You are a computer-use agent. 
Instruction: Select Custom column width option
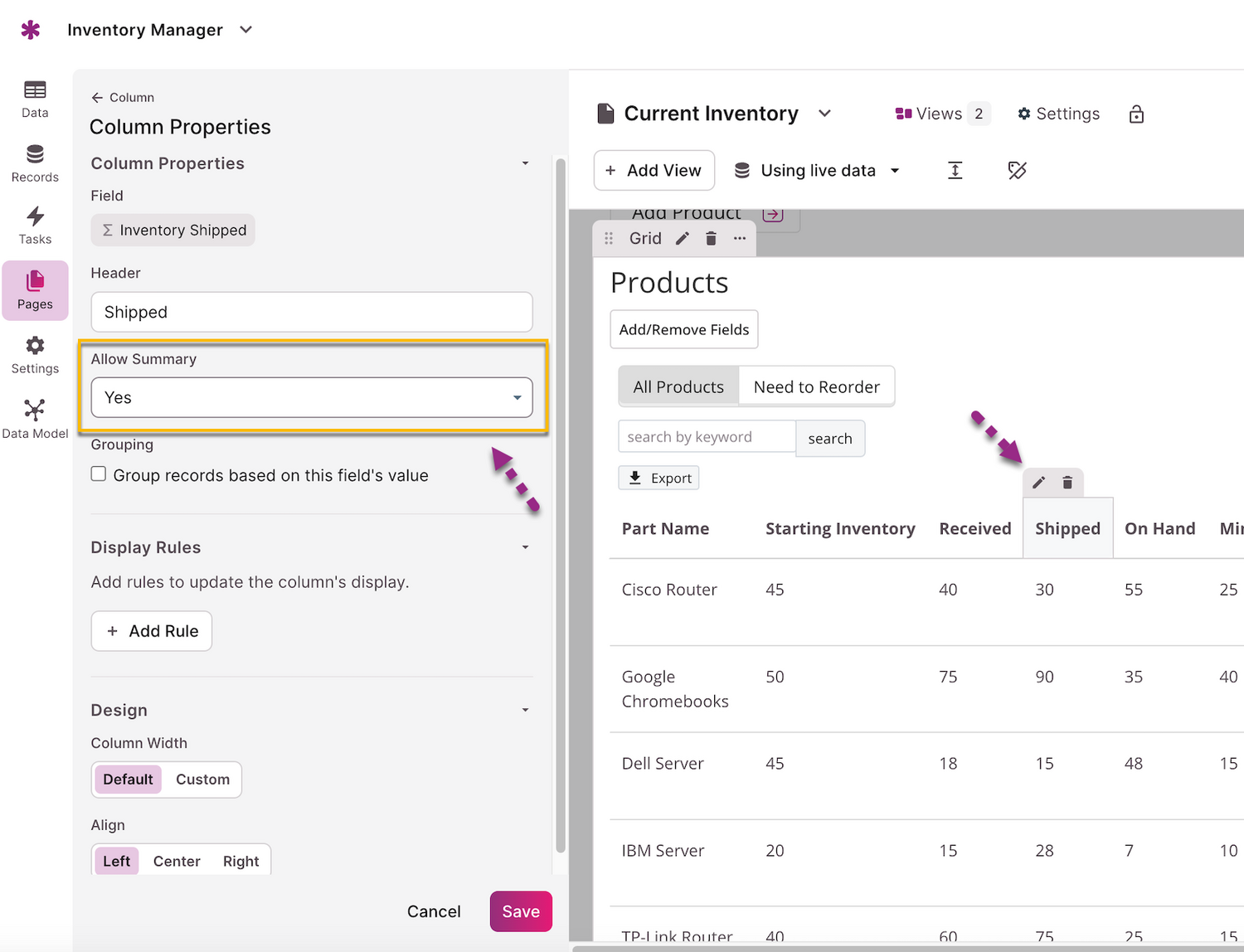202,780
